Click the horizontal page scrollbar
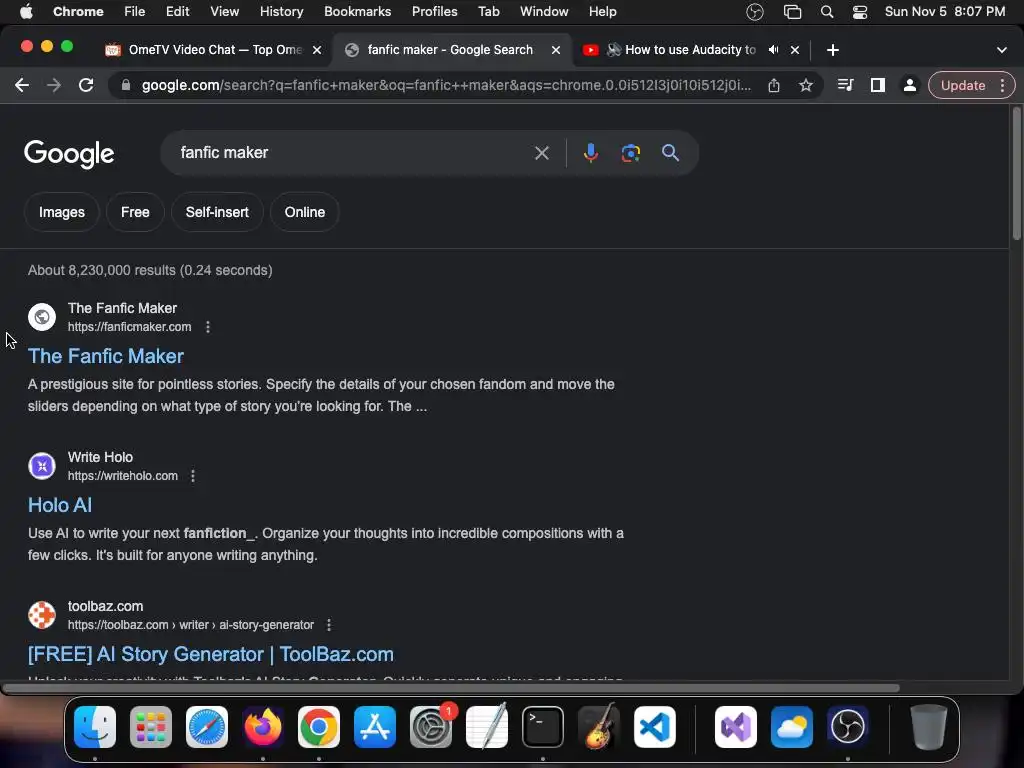This screenshot has height=768, width=1024. click(451, 688)
